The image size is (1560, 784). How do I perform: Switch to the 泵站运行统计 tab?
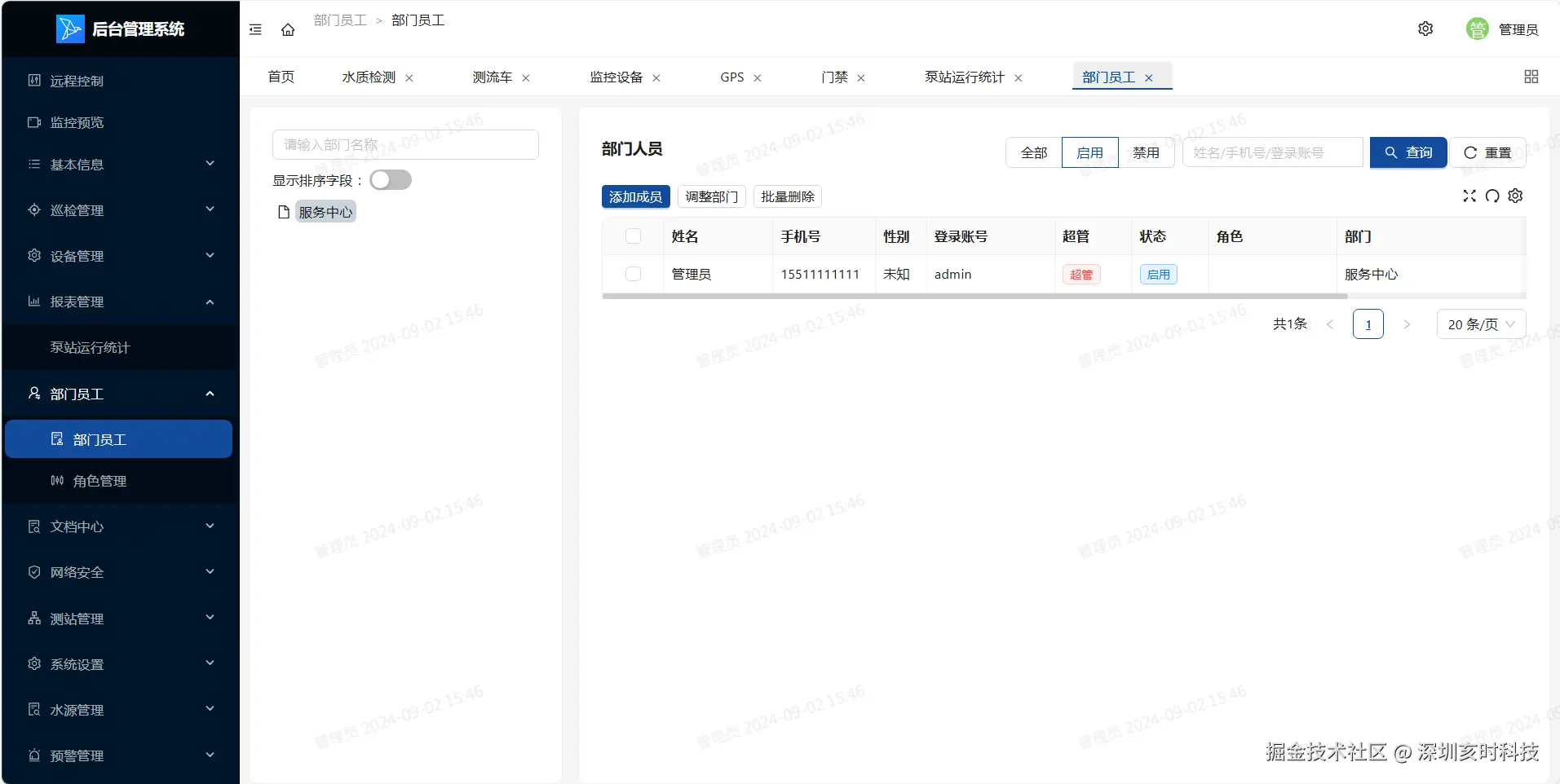coord(965,77)
